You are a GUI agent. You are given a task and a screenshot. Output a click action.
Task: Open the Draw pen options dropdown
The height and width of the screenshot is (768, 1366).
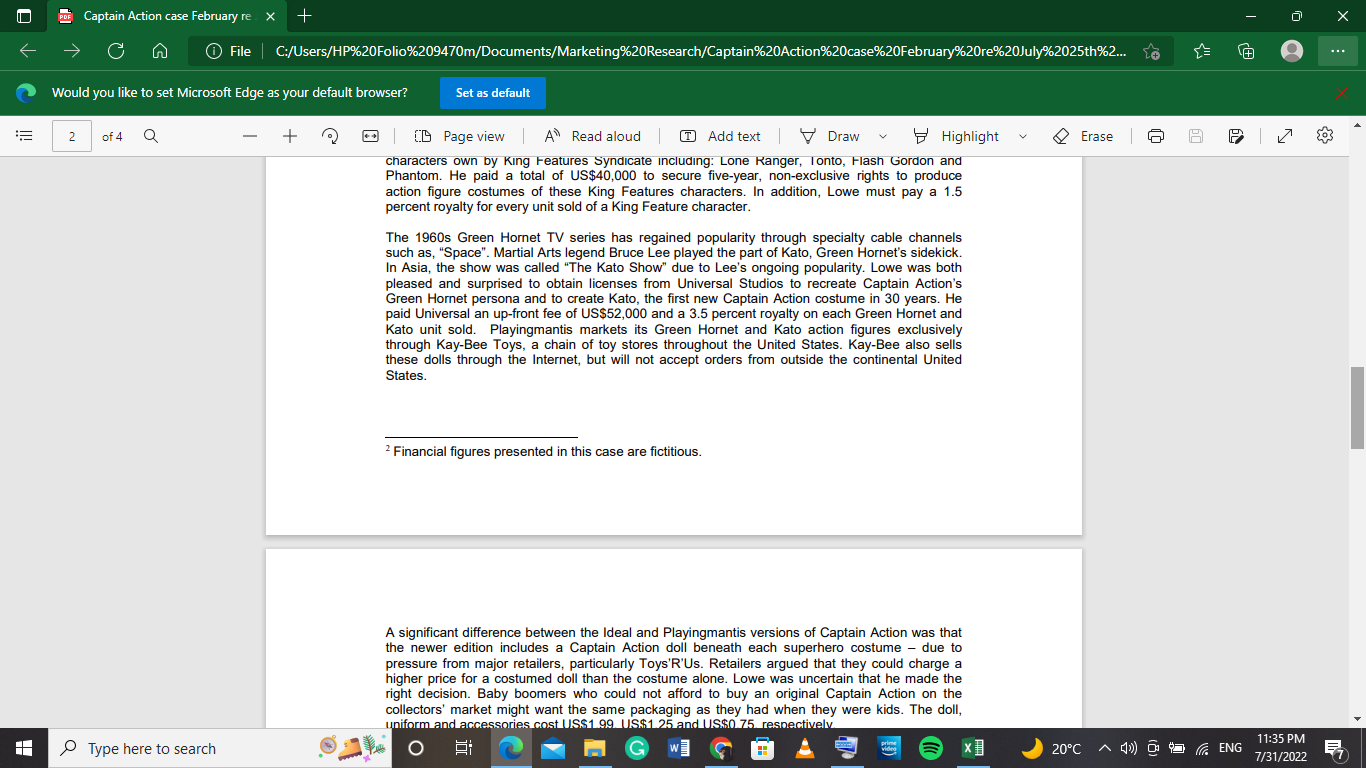click(x=881, y=135)
